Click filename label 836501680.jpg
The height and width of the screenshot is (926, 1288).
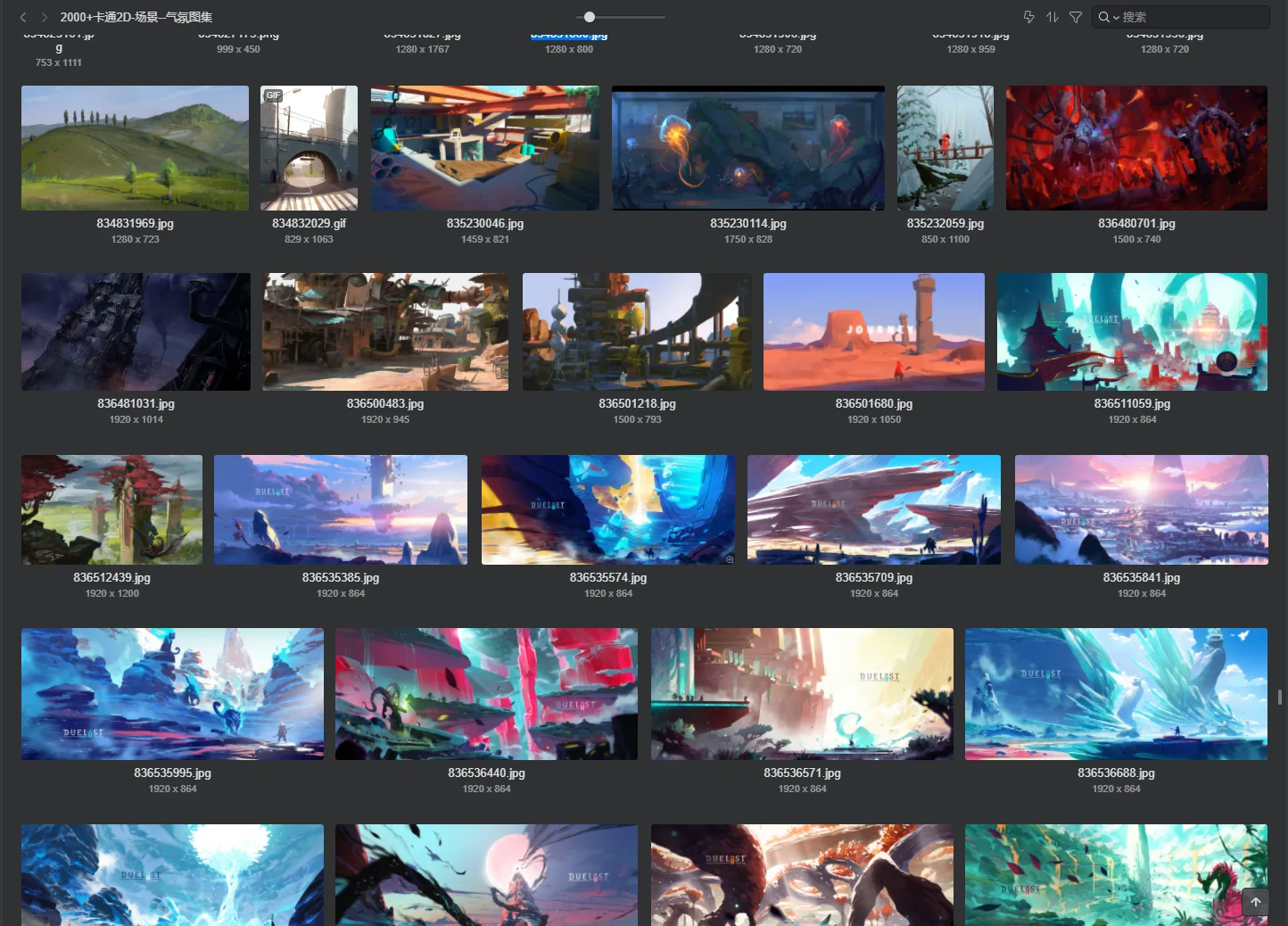click(874, 404)
